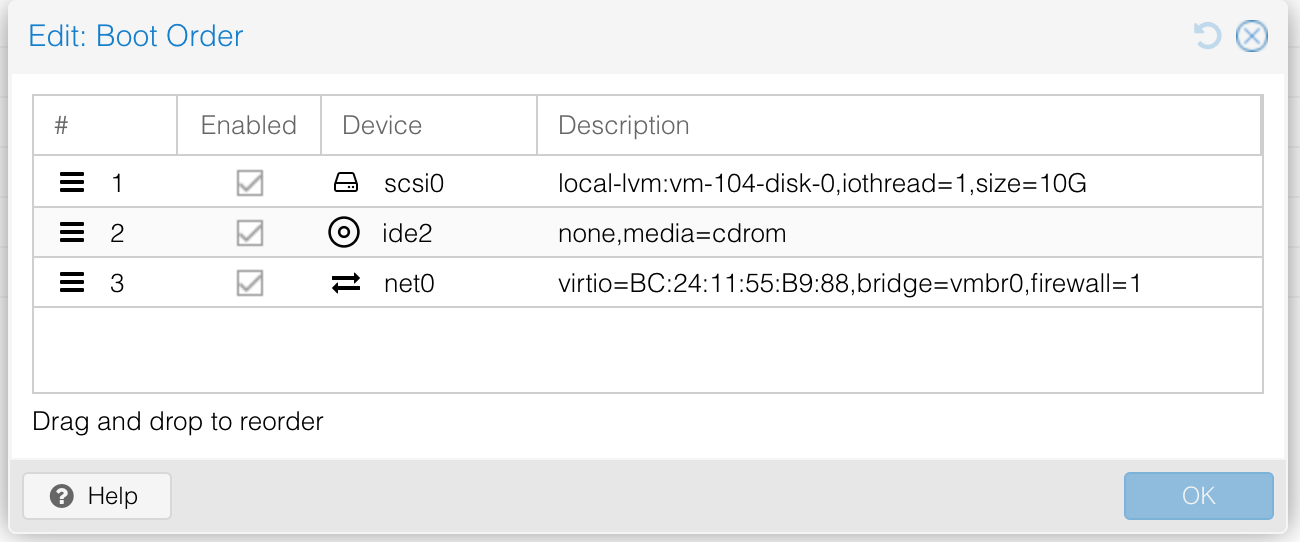Screen dimensions: 1300x542
Task: Uncheck net0 boot enabled checkbox
Action: (x=249, y=284)
